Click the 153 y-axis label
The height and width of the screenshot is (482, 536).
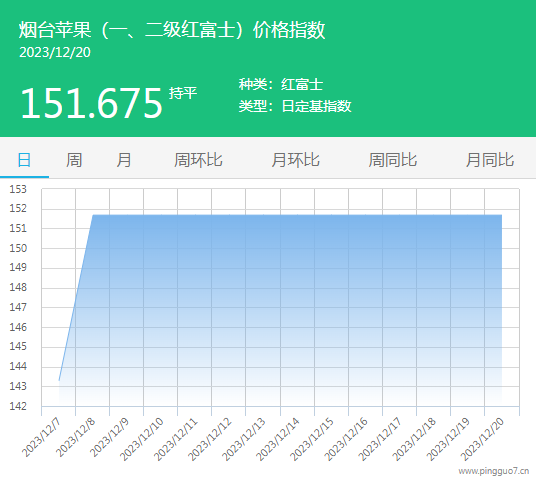tap(18, 189)
